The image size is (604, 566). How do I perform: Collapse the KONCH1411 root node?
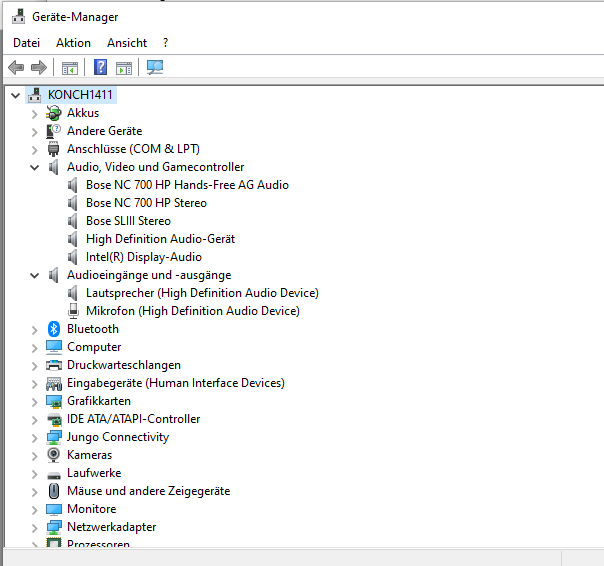[15, 95]
